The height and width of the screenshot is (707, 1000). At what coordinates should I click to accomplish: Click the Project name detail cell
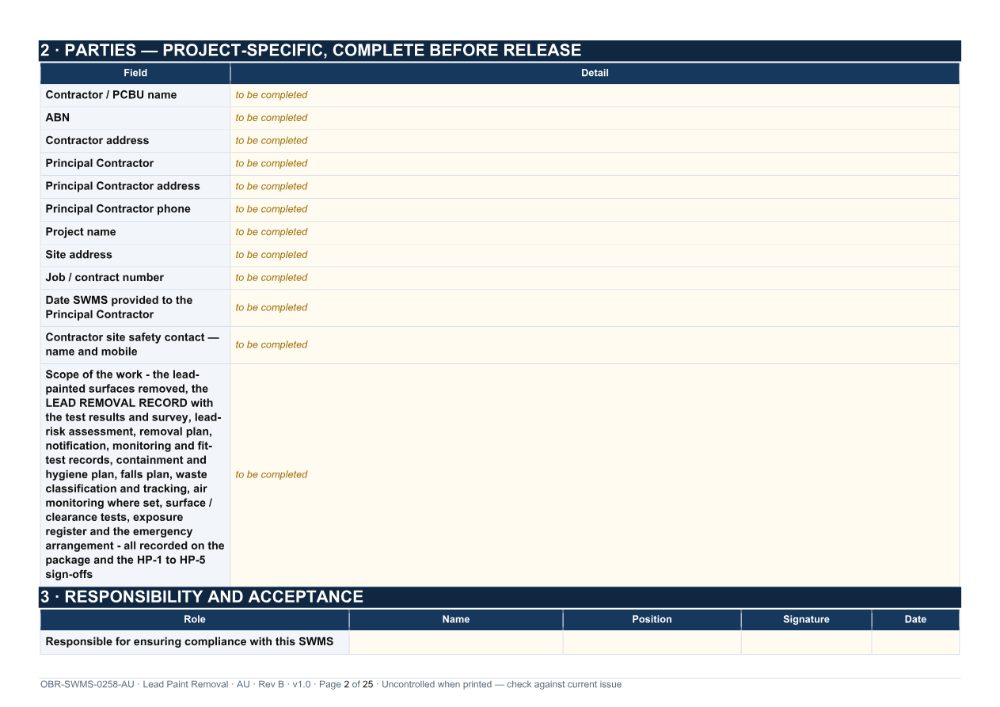[x=594, y=233]
